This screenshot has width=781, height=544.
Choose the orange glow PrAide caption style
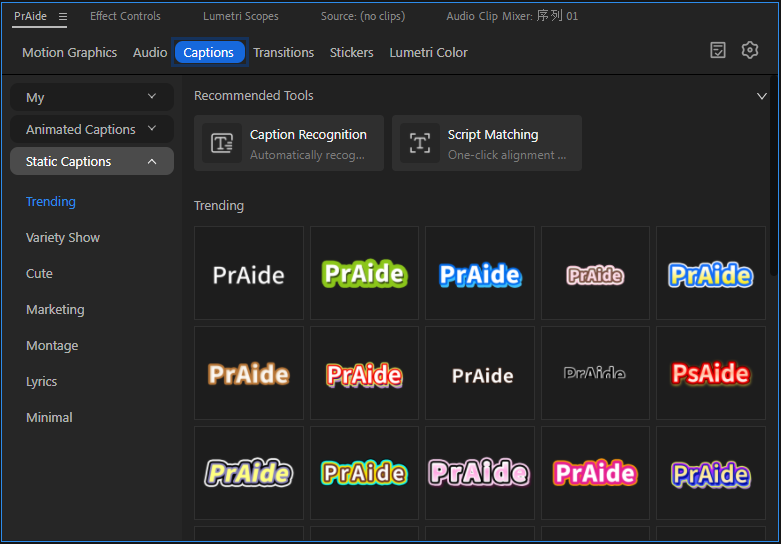249,373
